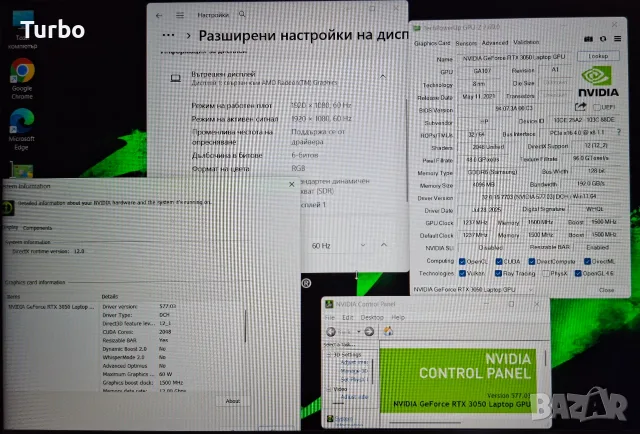Open the Microsoft Edge desktop shortcut
The height and width of the screenshot is (434, 640).
(x=22, y=130)
